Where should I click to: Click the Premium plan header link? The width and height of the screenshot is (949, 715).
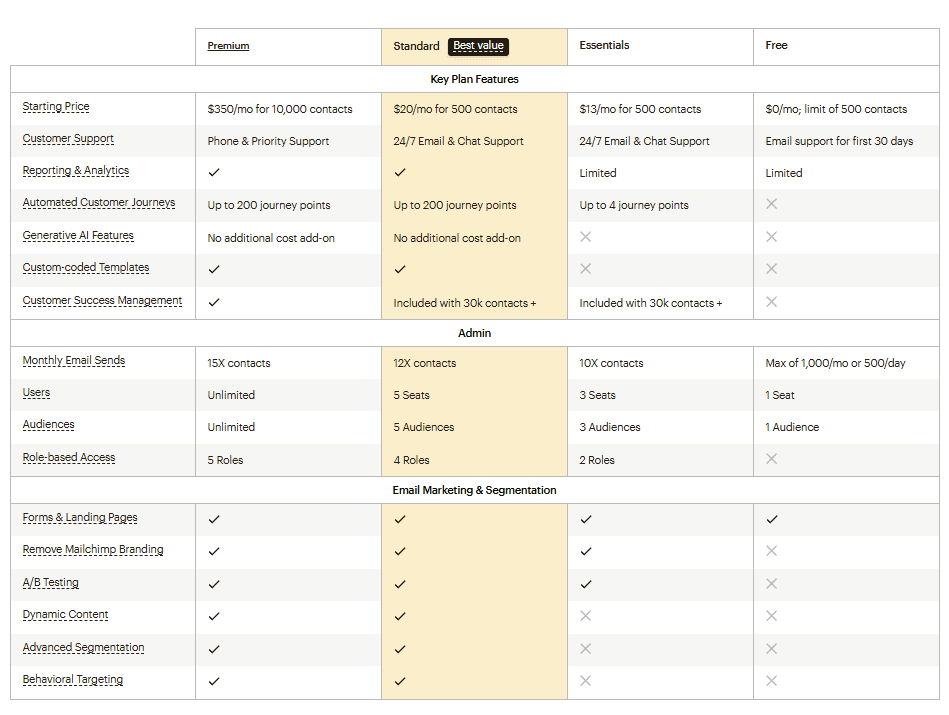pos(228,46)
